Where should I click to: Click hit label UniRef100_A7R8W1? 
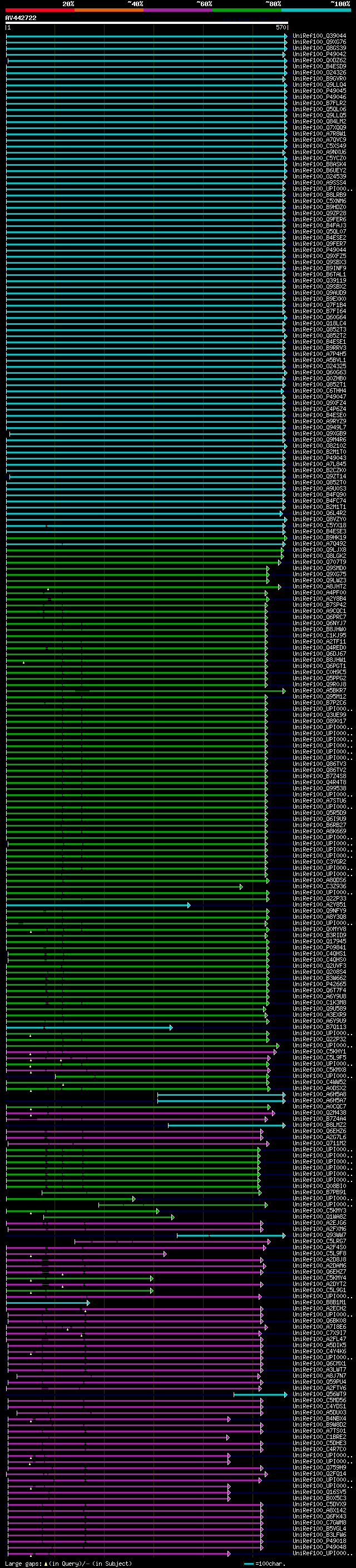tap(319, 134)
